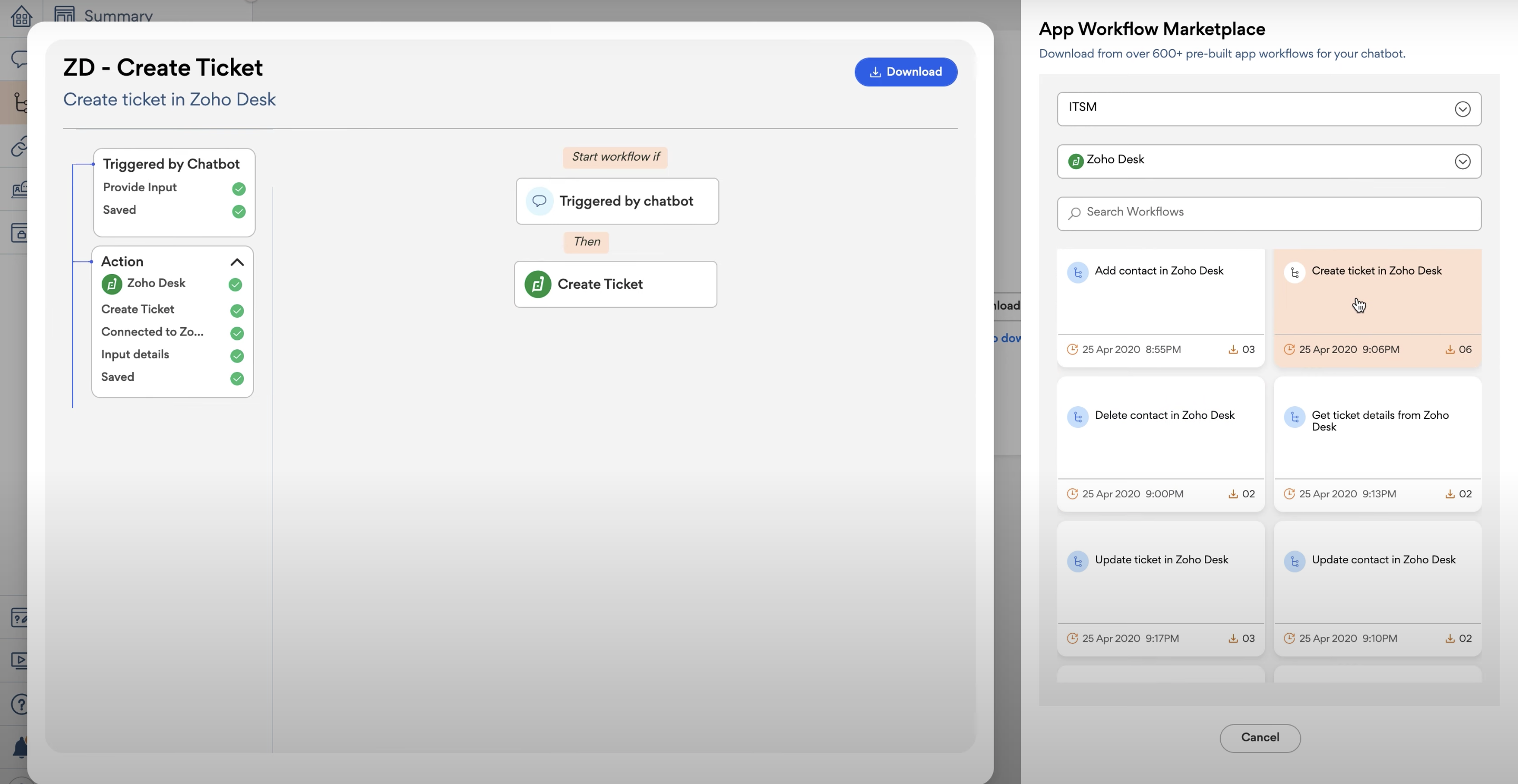Click the chat bubble icon in Triggered by chatbot node

(539, 201)
